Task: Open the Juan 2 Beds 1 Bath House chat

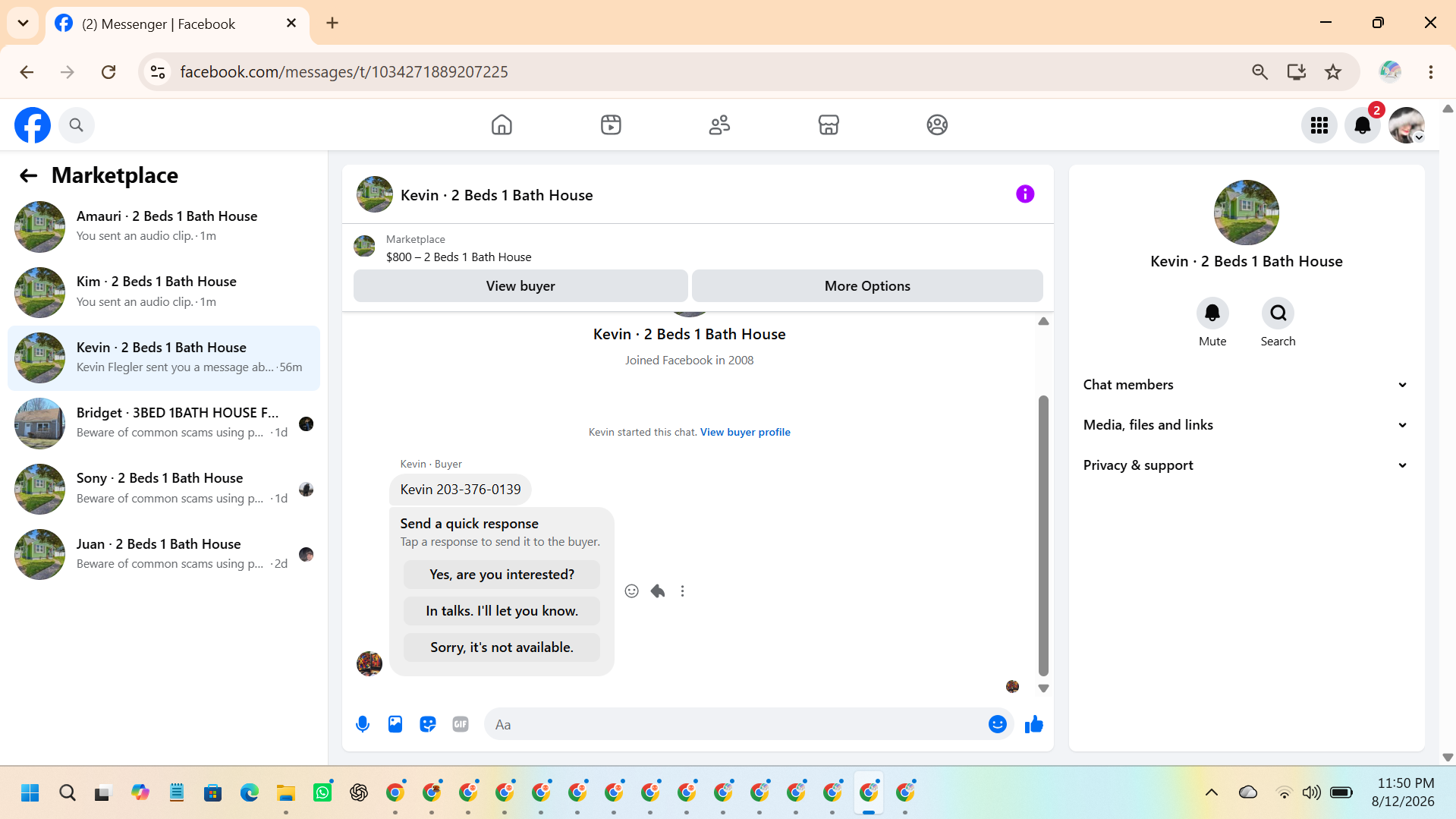Action: (164, 554)
